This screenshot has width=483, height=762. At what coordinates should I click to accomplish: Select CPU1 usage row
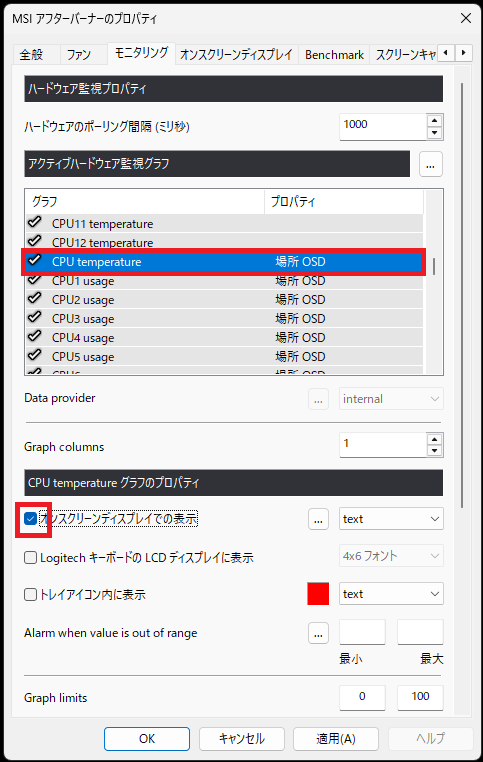click(x=224, y=281)
